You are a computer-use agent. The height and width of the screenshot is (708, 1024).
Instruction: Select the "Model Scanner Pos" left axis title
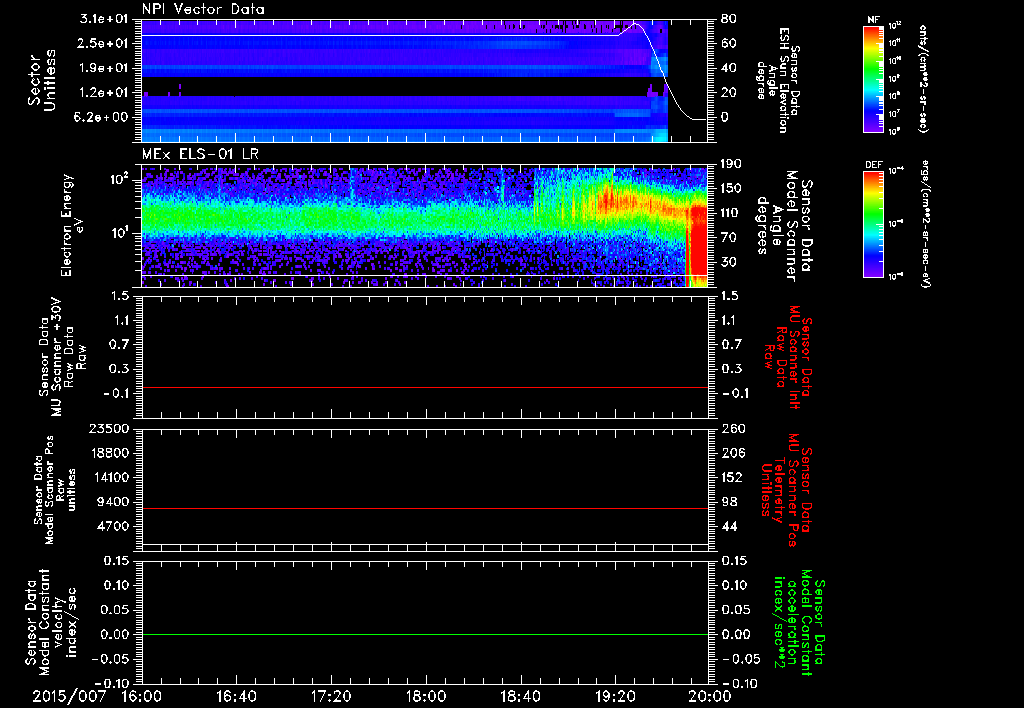(x=54, y=490)
